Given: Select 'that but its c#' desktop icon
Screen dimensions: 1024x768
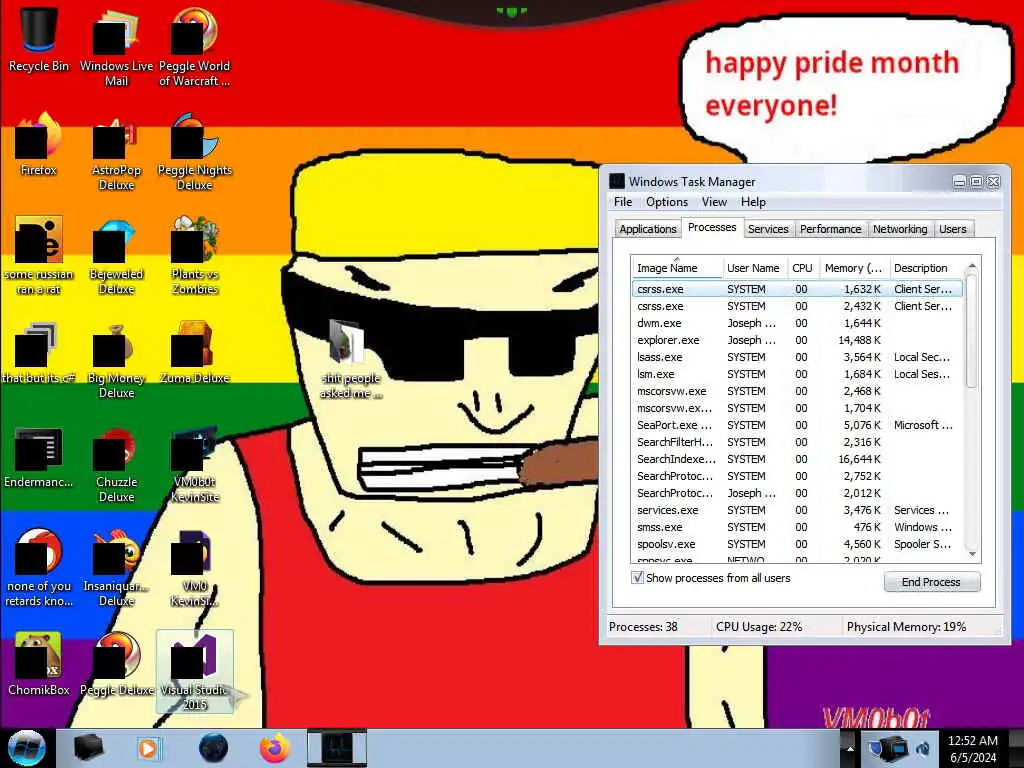Looking at the screenshot, I should (39, 353).
